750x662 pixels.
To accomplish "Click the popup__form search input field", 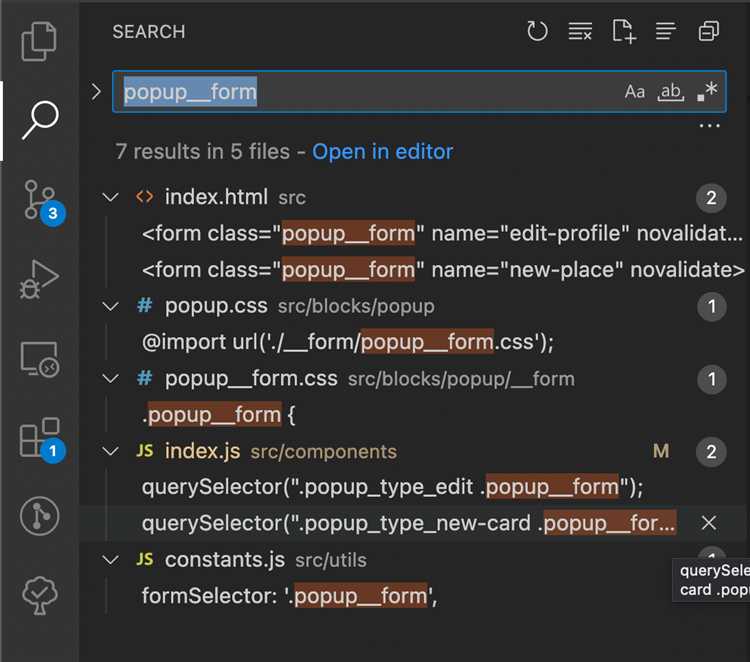I will pos(360,92).
